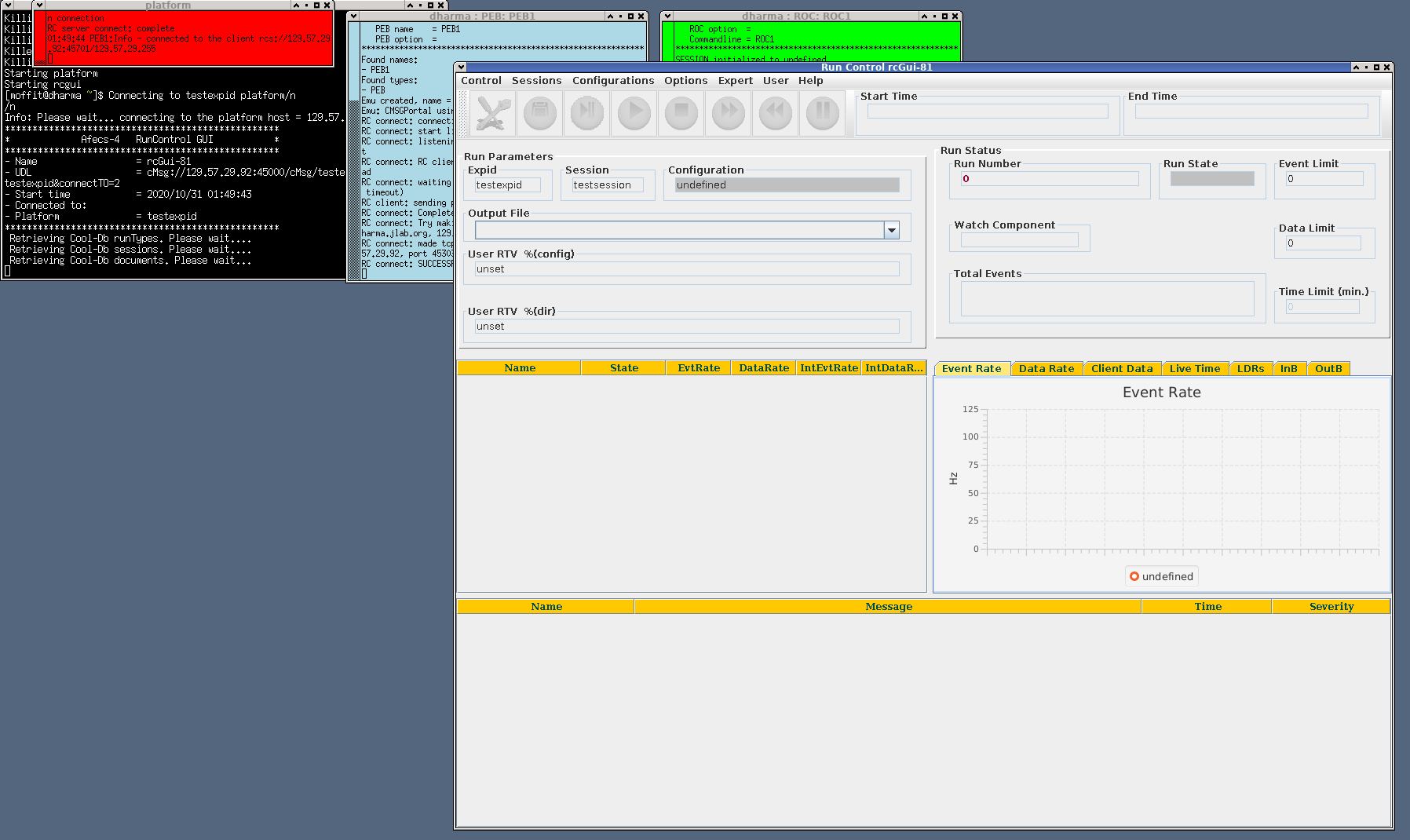Click the rewind (Reset) toolbar icon
Viewport: 1410px width, 840px height.
click(x=776, y=113)
